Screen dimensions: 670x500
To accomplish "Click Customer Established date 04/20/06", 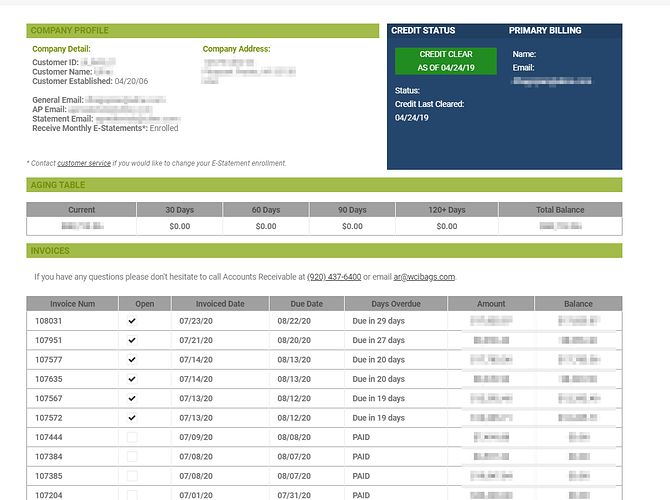I will click(131, 81).
